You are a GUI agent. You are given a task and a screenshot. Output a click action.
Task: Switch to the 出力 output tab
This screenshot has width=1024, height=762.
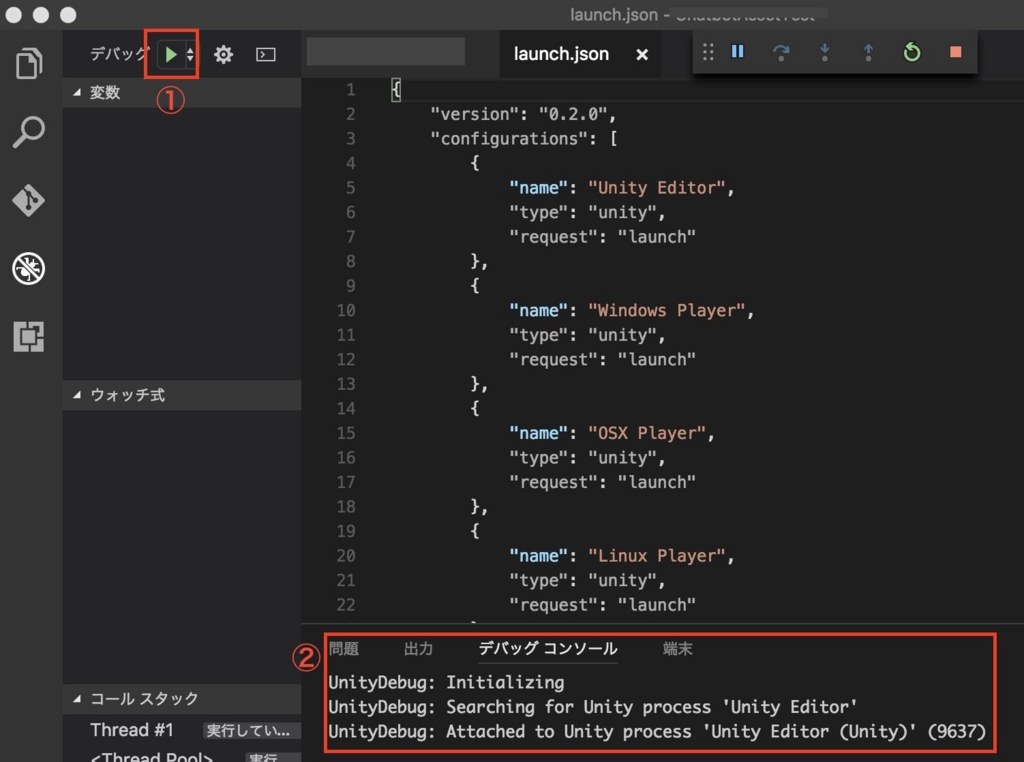click(418, 648)
